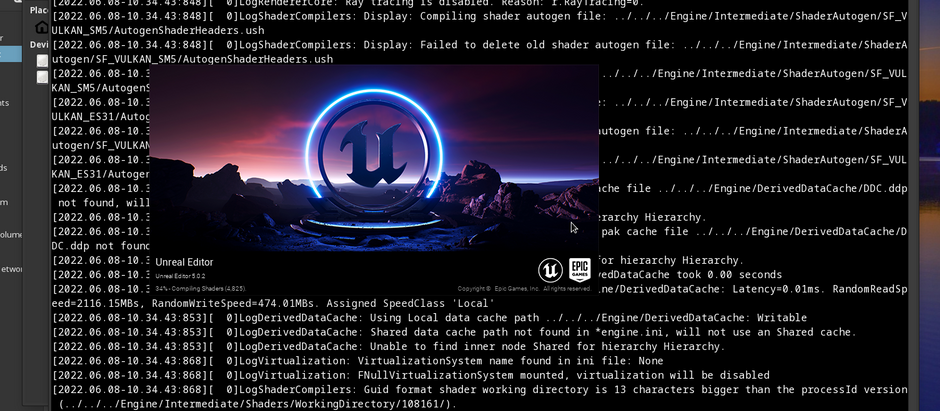
Task: Click the 'Shared data cache path not found' line
Action: [x=454, y=332]
